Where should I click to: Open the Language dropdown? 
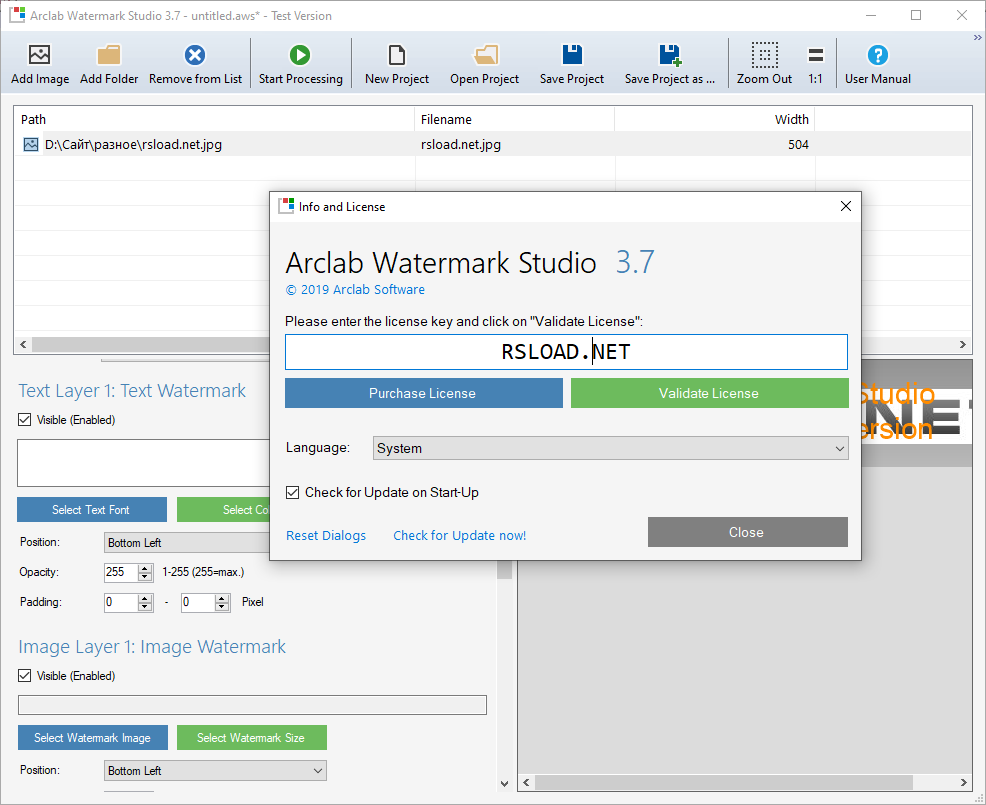point(610,448)
